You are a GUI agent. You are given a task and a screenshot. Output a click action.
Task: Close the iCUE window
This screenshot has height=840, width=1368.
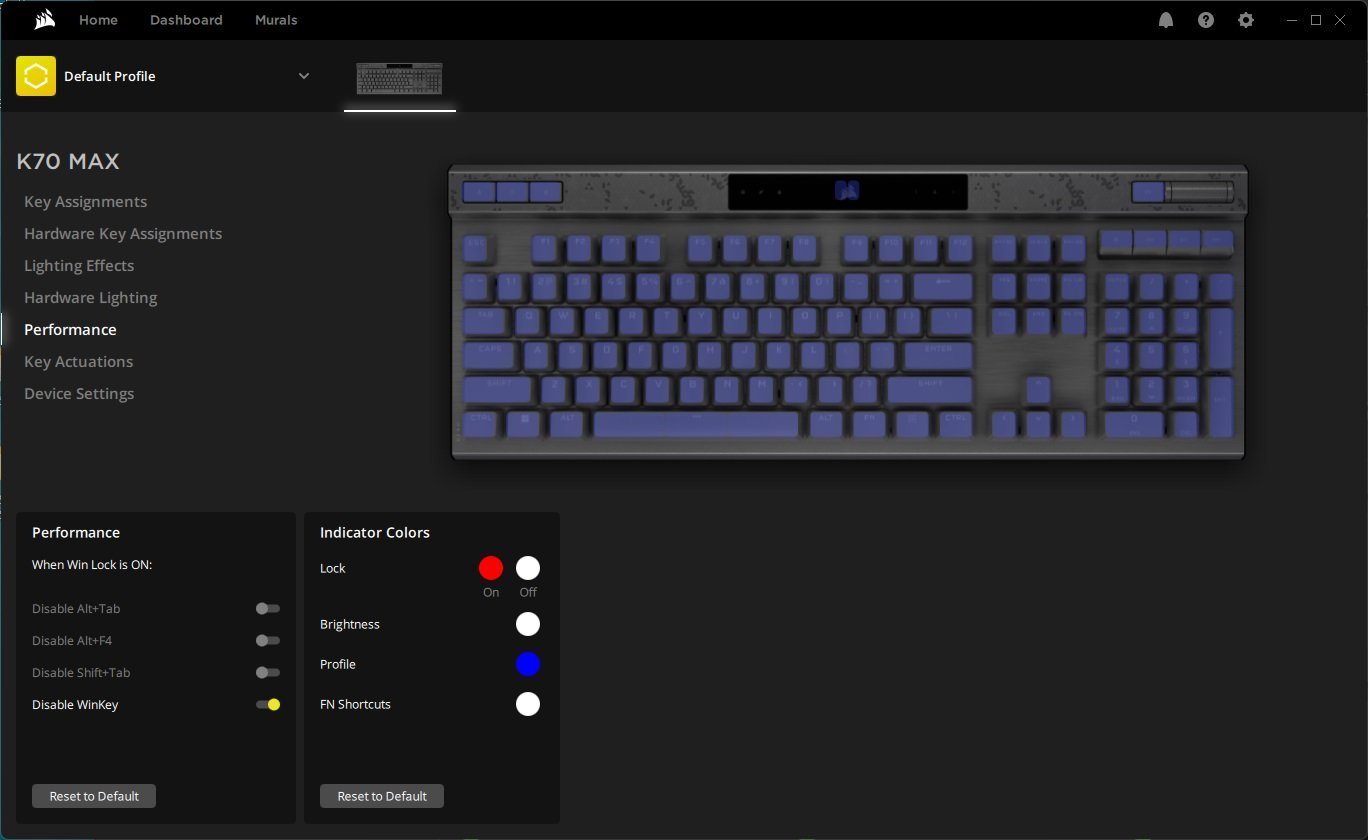tap(1340, 20)
